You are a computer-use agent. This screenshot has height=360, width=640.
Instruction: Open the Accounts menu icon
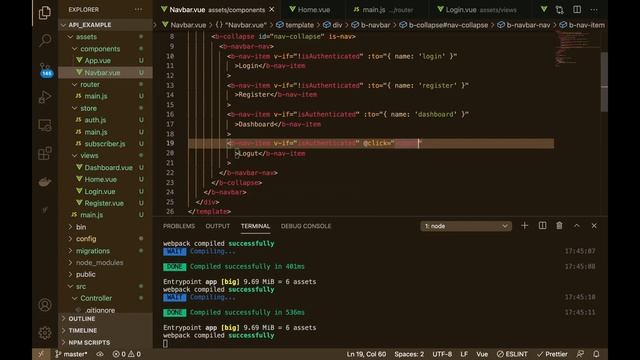[x=44, y=305]
